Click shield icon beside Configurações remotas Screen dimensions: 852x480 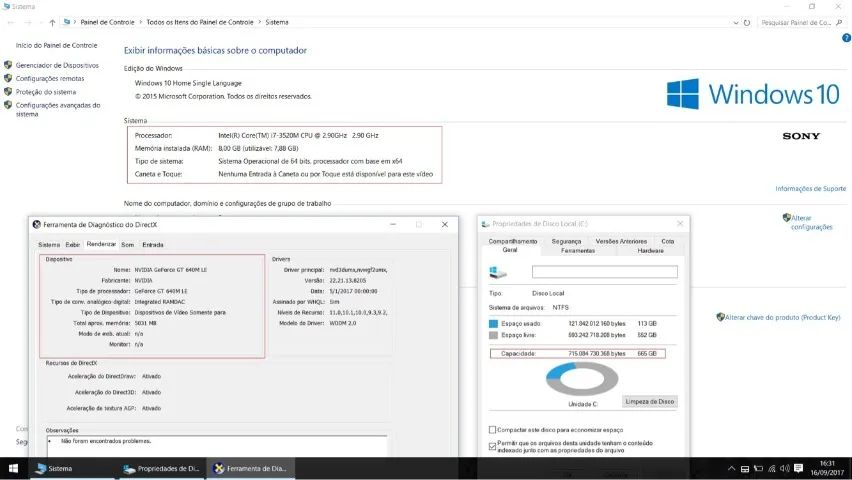coord(8,78)
